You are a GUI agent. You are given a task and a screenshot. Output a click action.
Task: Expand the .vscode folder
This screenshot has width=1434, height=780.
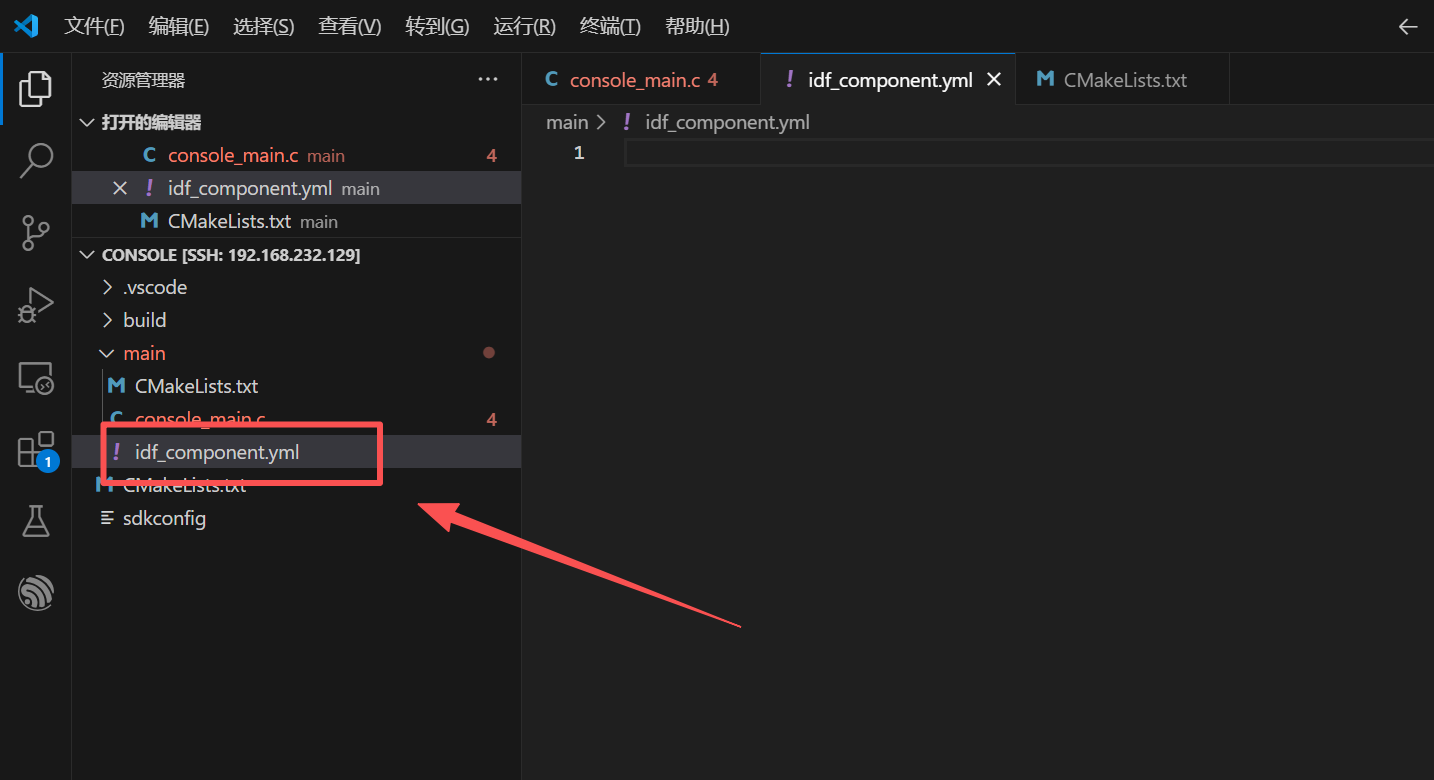pyautogui.click(x=296, y=287)
